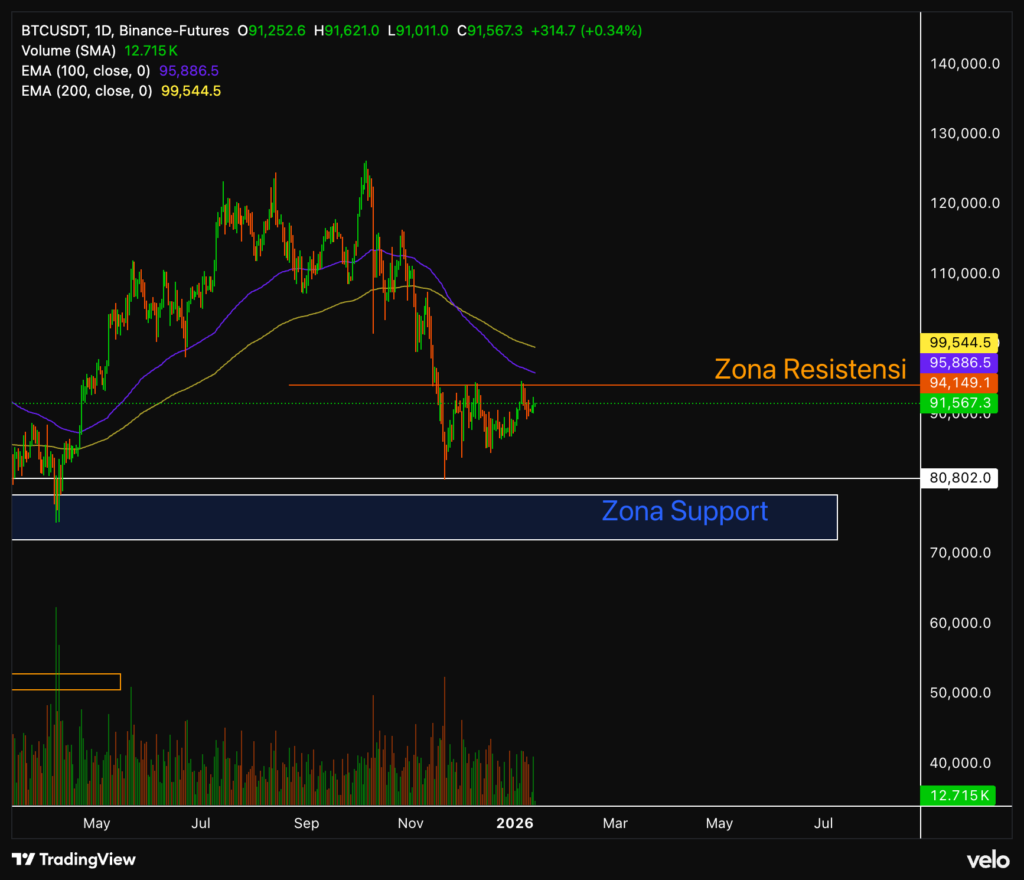Image resolution: width=1024 pixels, height=880 pixels.
Task: Select the EMA 100 indicator legend
Action: click(x=86, y=71)
